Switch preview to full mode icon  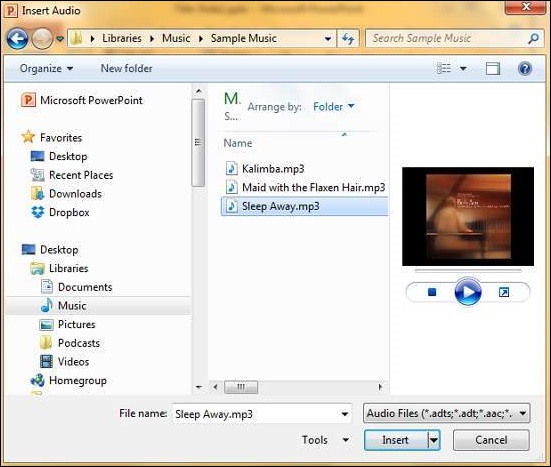pos(504,292)
